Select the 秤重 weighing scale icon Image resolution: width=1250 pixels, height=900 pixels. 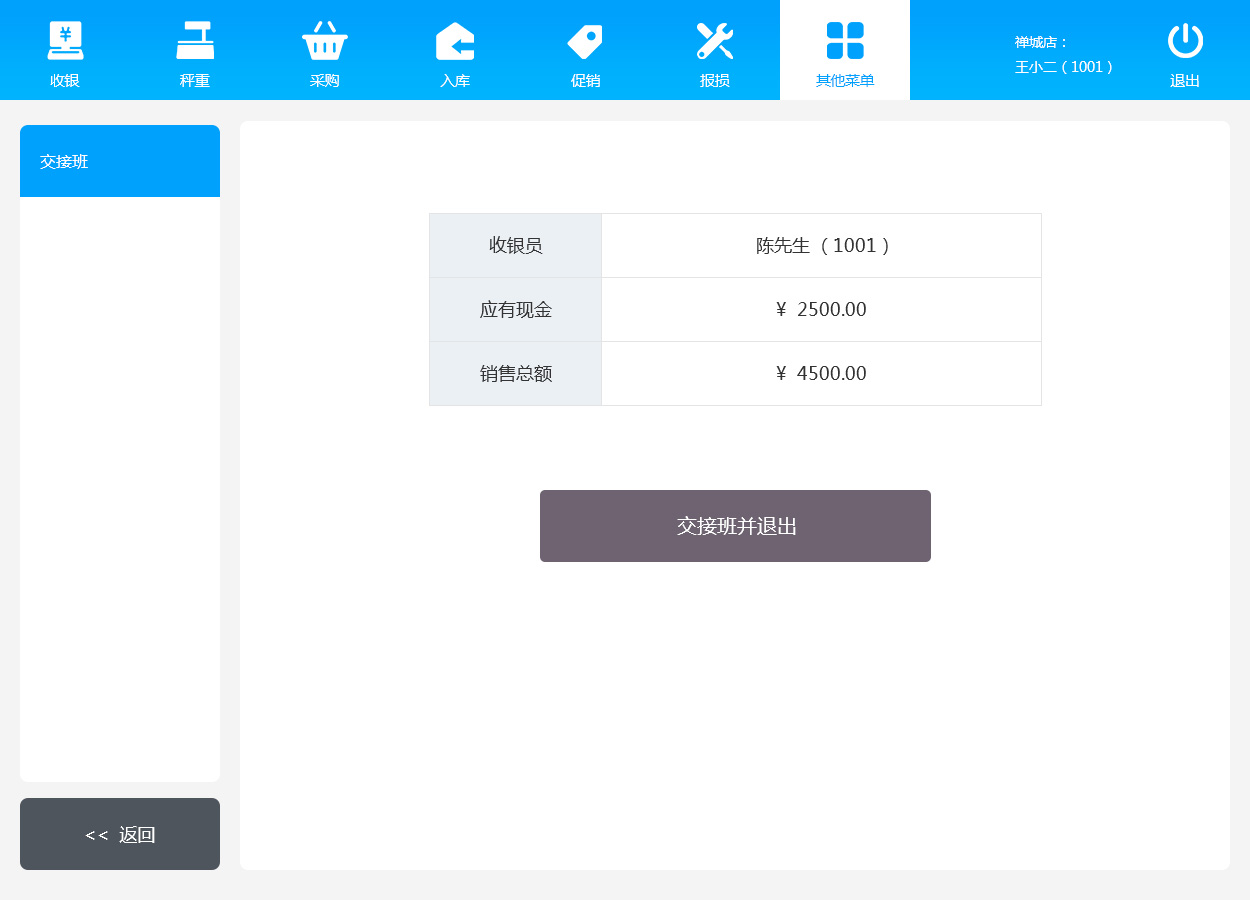(195, 42)
